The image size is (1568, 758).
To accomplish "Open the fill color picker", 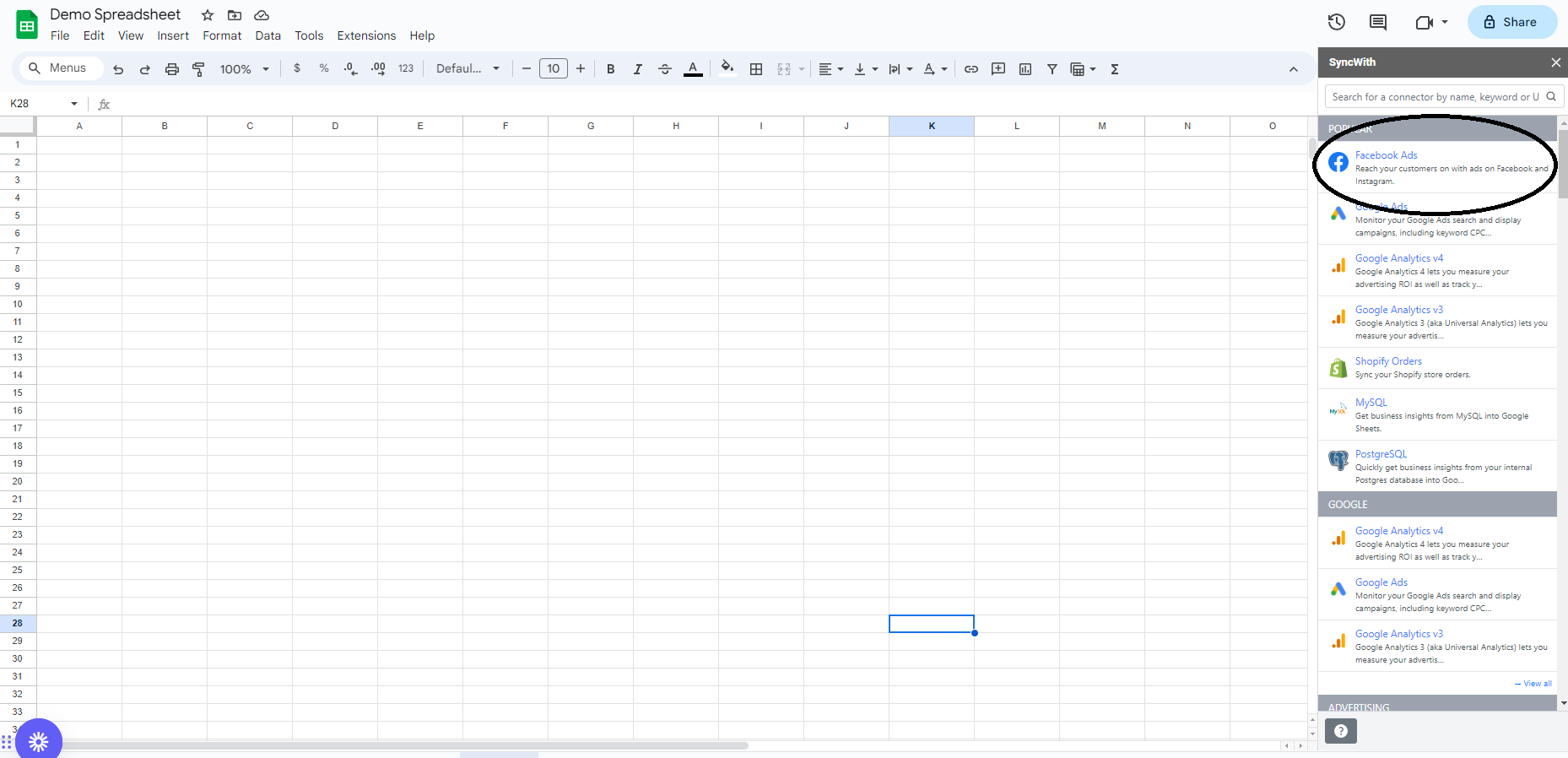I will click(727, 69).
